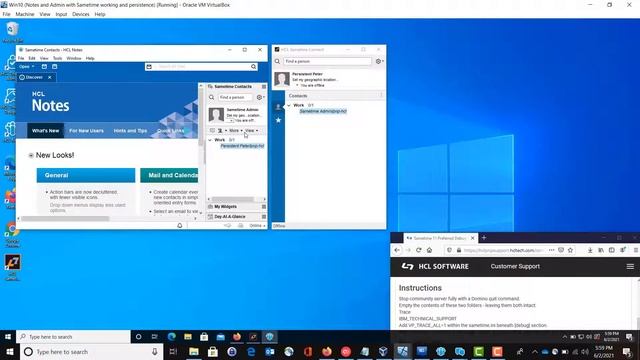The width and height of the screenshot is (640, 360).
Task: Open the HCL Software page hamburger menu
Action: pos(630,267)
